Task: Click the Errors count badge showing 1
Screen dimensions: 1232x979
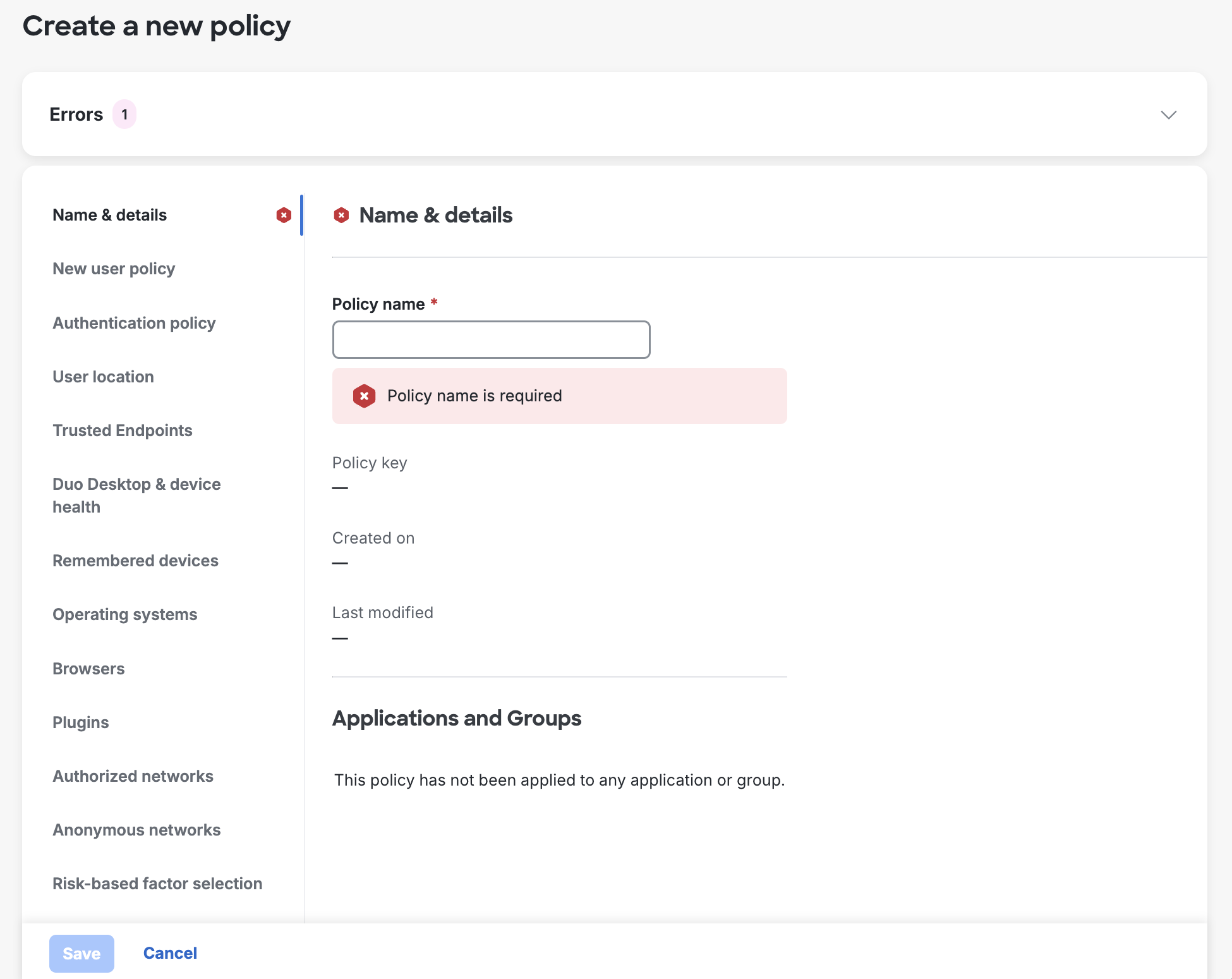Action: point(124,114)
